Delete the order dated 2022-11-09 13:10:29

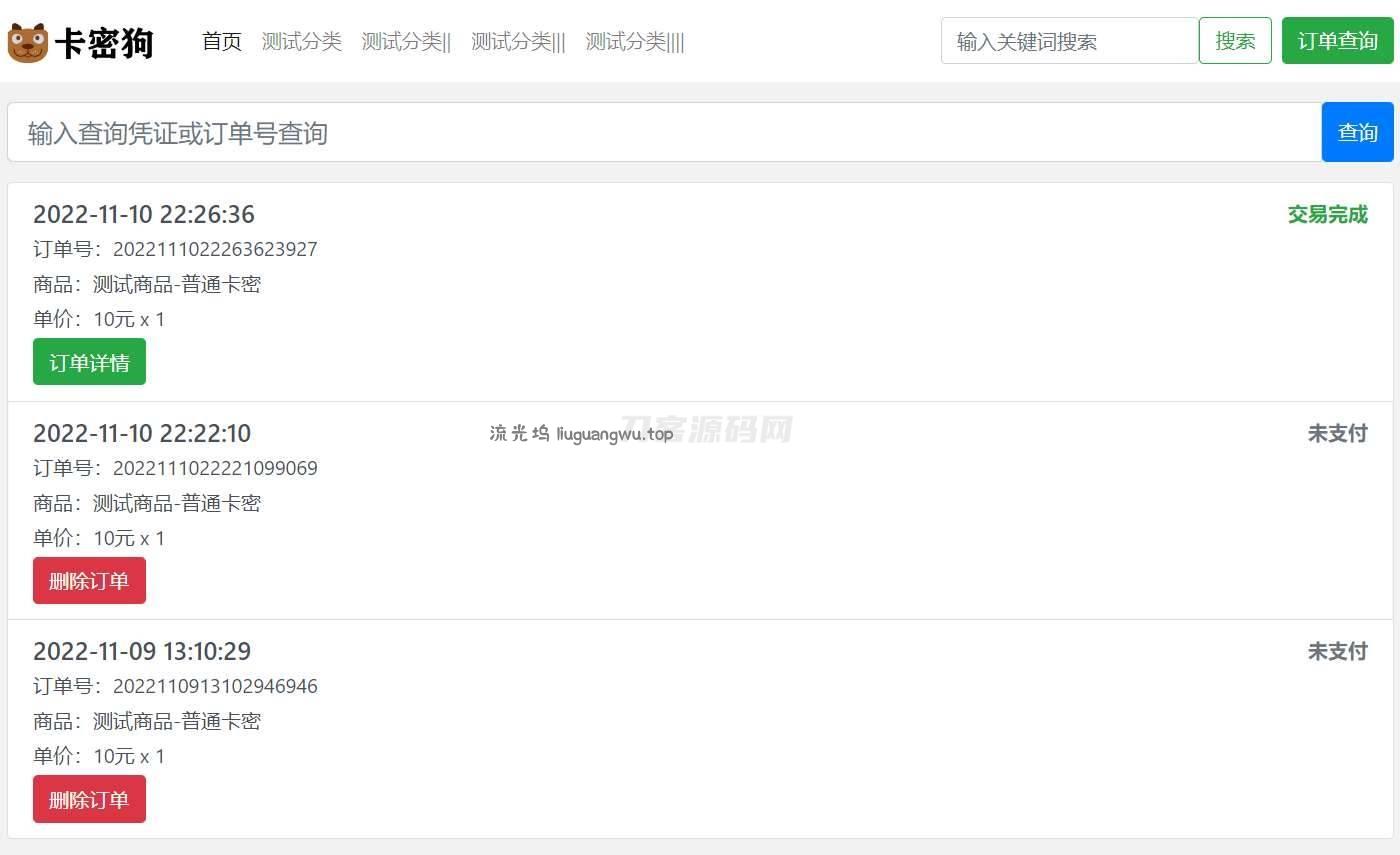[x=89, y=799]
